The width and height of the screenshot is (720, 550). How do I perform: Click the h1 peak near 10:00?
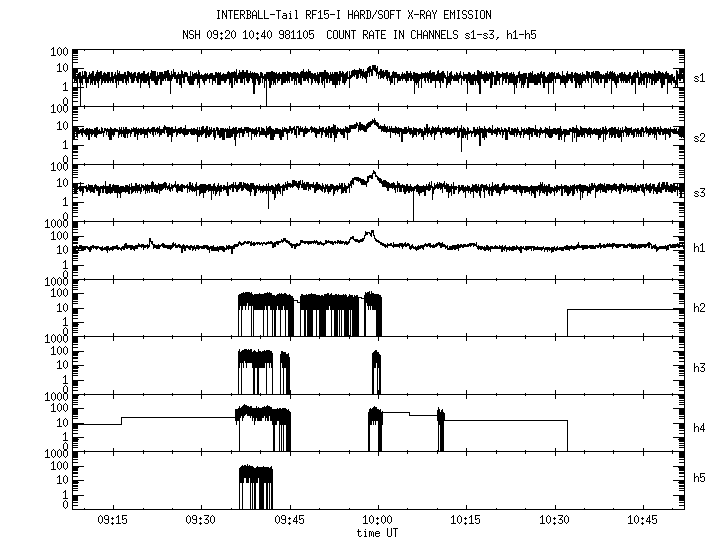371,234
